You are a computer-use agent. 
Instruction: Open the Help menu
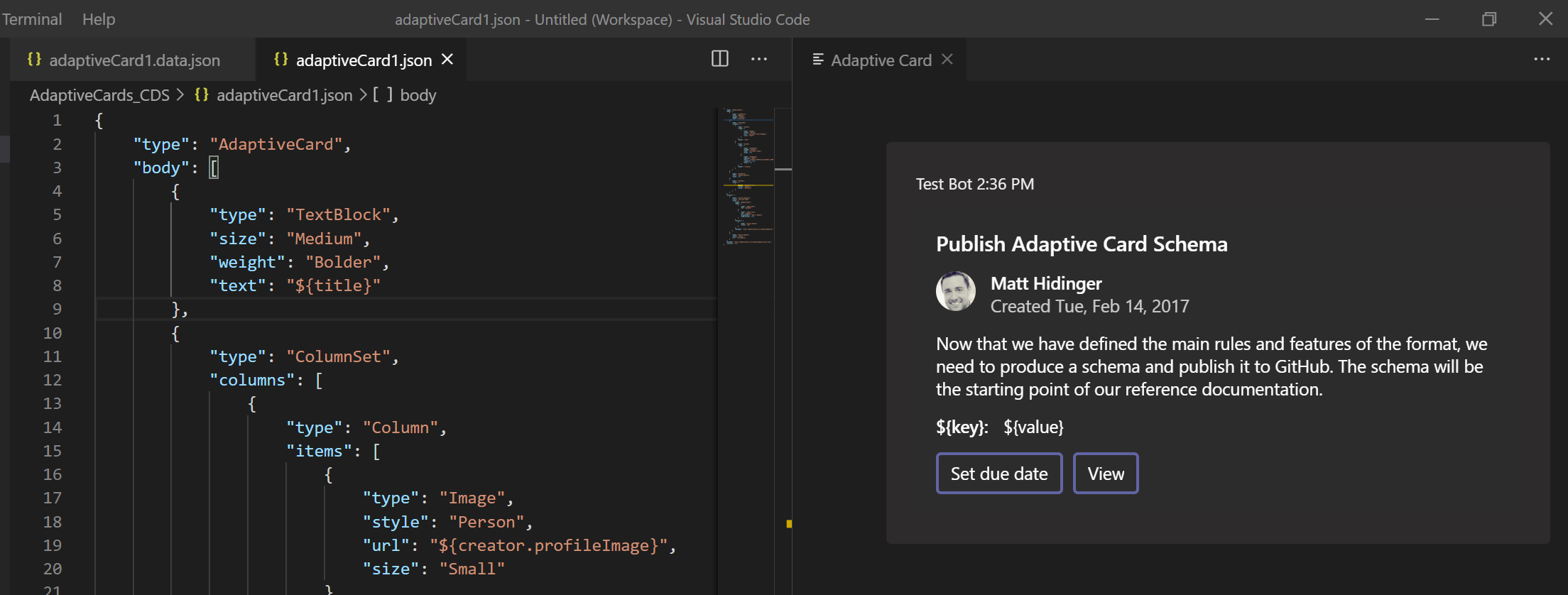(x=99, y=19)
